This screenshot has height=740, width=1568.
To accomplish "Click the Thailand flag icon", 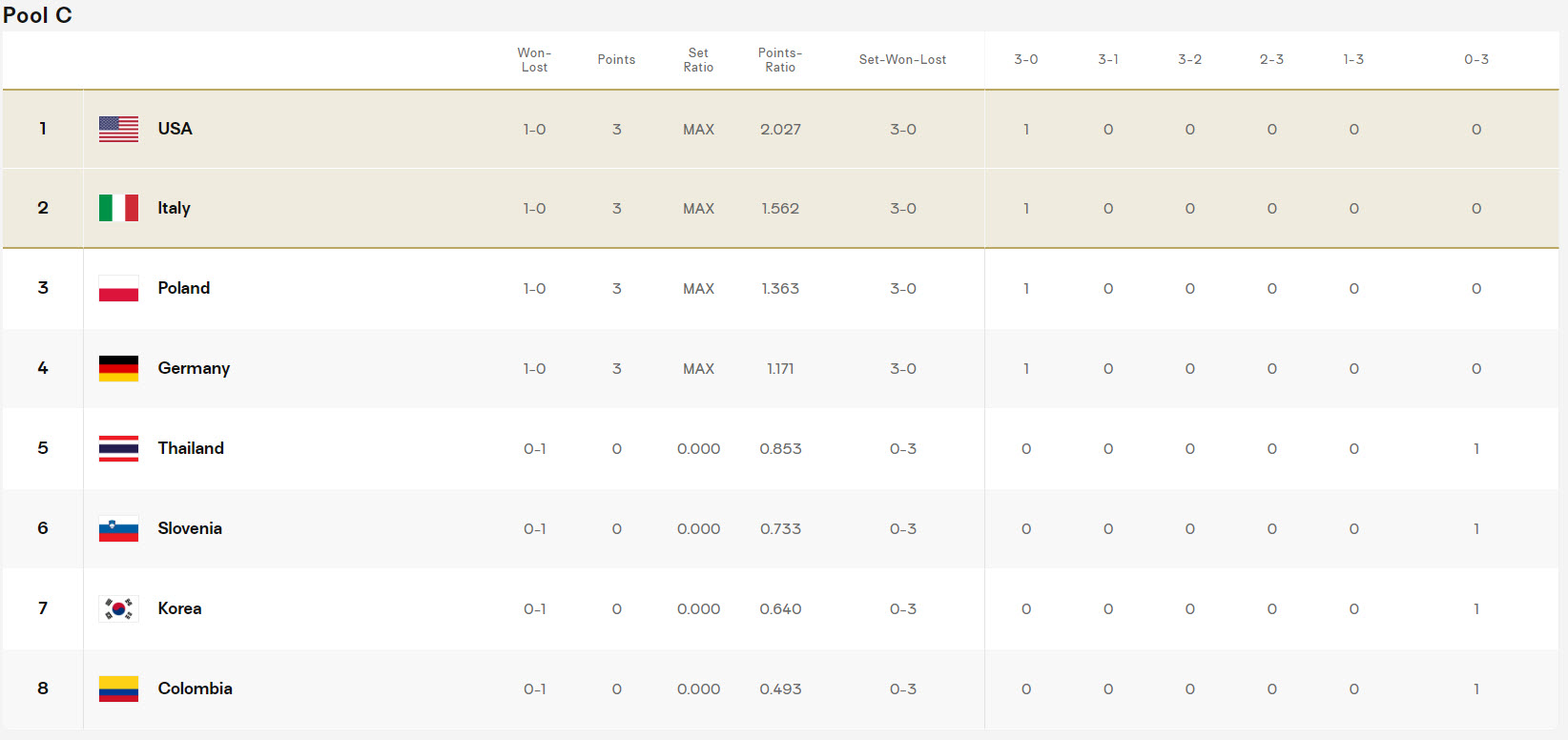I will click(118, 448).
